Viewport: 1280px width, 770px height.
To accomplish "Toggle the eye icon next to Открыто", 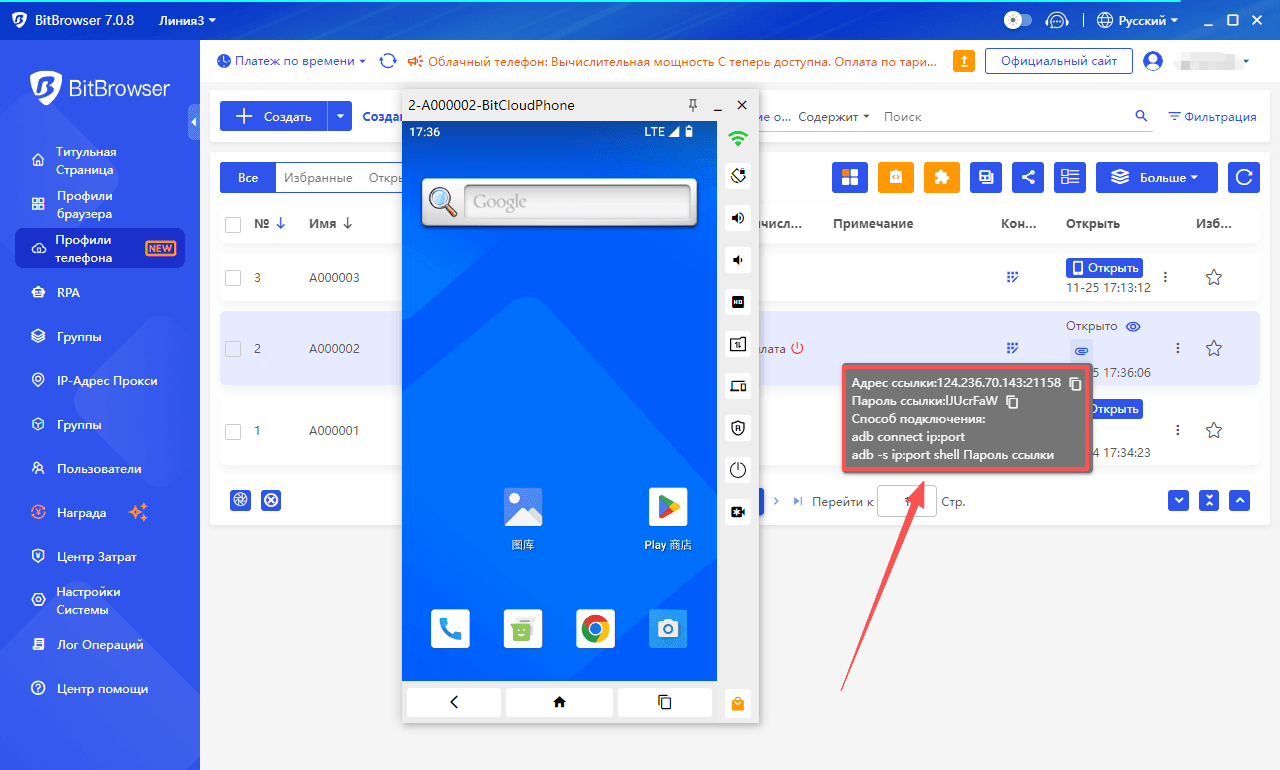I will pos(1133,326).
